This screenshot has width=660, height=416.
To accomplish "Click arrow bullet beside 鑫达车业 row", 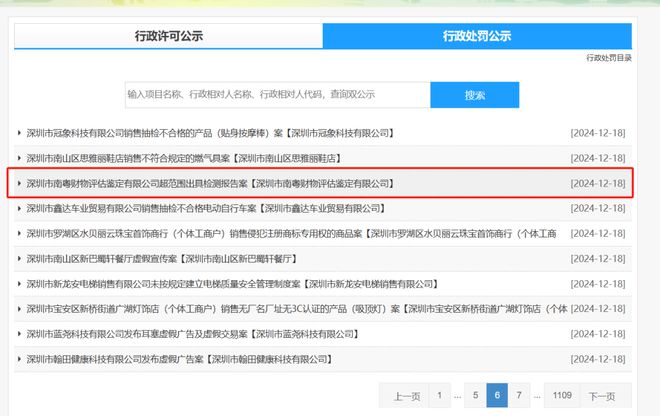I will (x=19, y=208).
